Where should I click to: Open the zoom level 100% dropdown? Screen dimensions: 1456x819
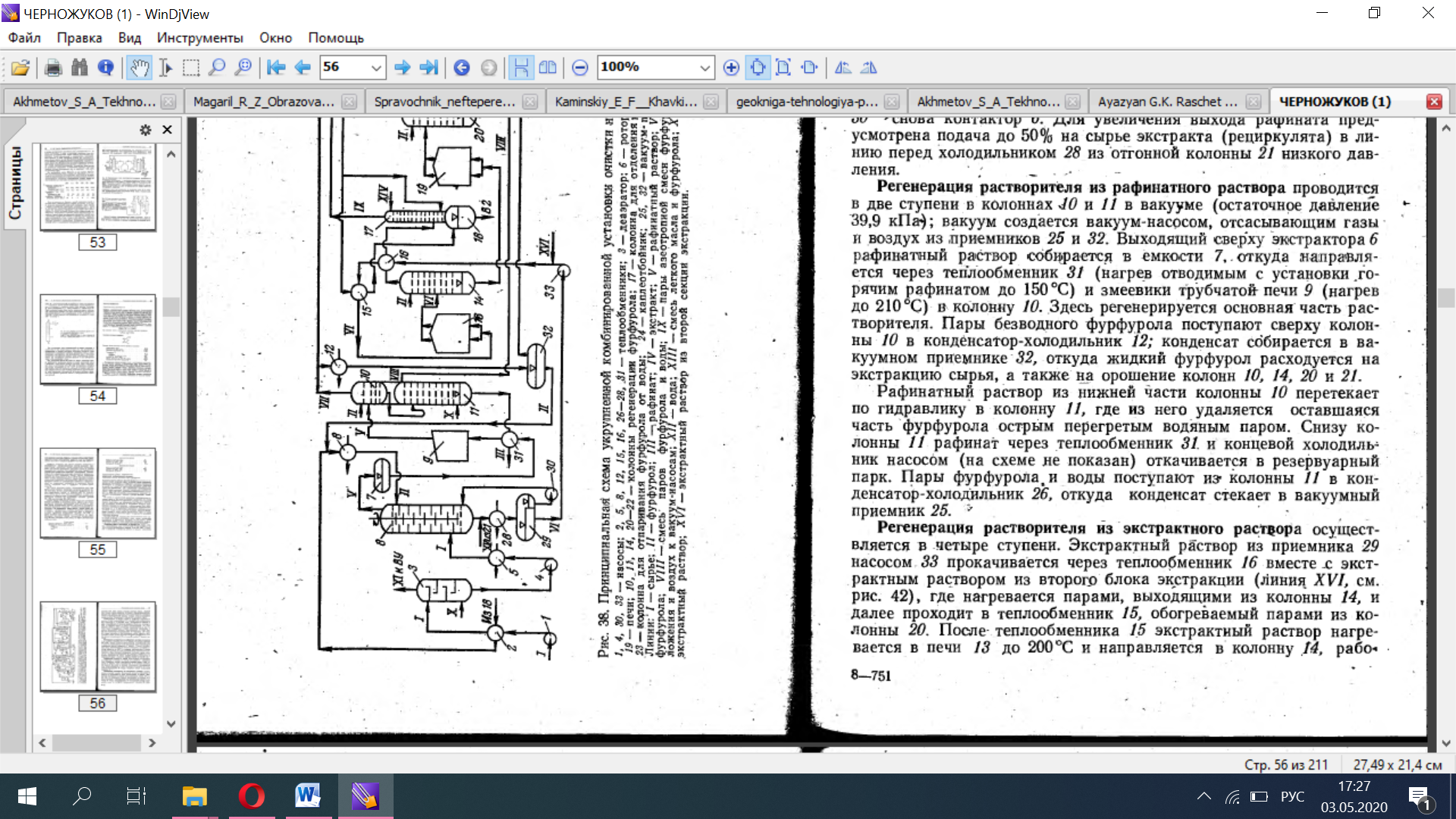tap(704, 67)
